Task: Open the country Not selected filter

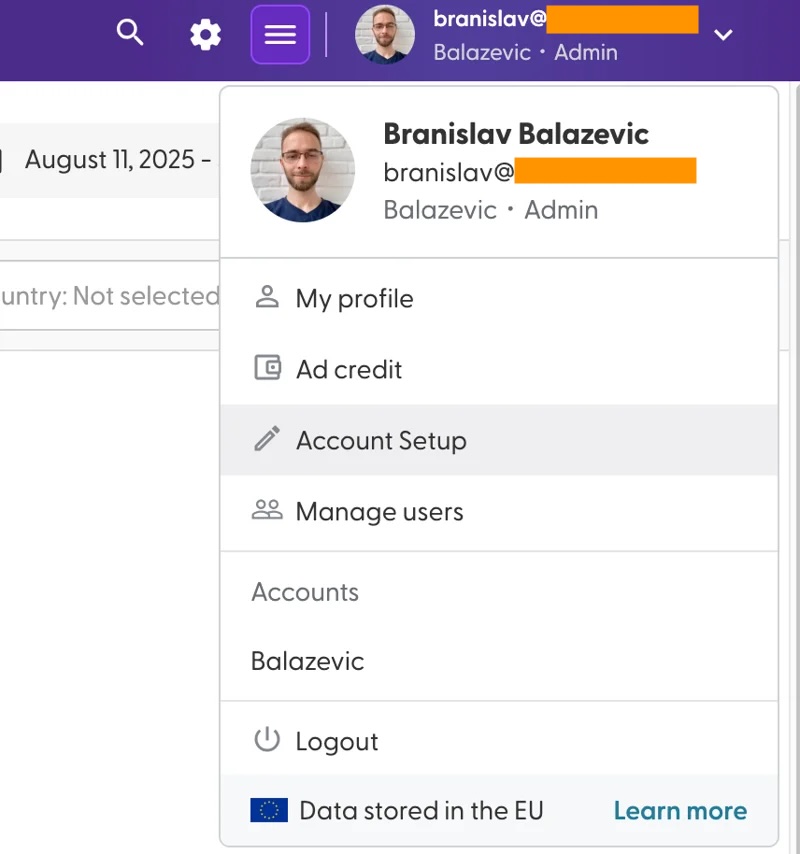Action: (x=109, y=296)
